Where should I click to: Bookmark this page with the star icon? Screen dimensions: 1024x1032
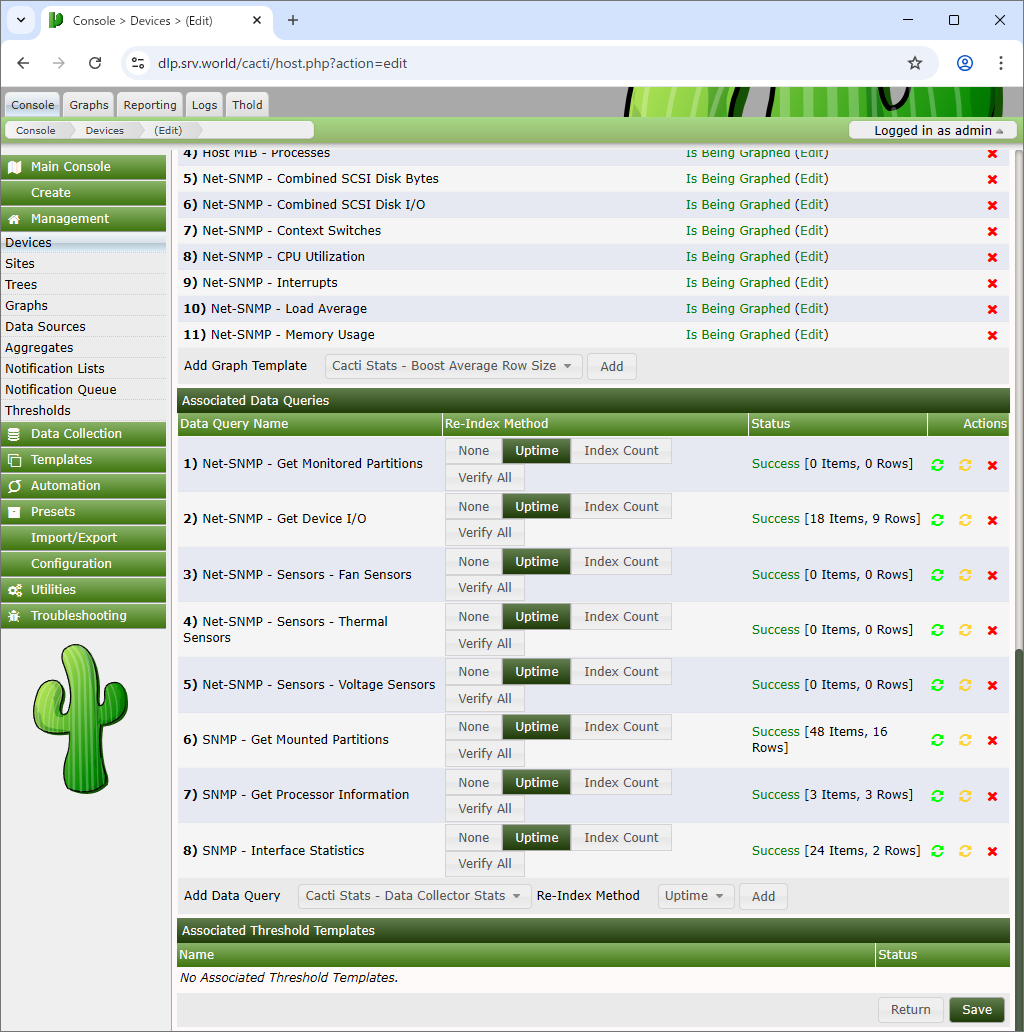[x=915, y=63]
